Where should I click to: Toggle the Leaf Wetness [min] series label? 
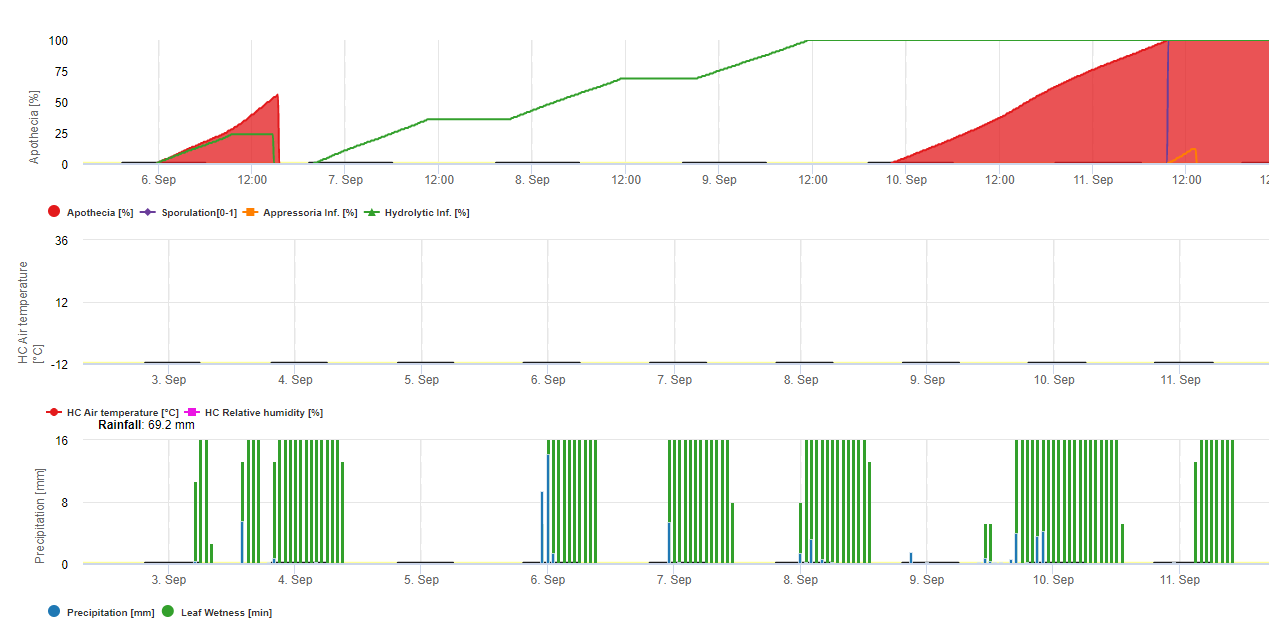point(226,613)
